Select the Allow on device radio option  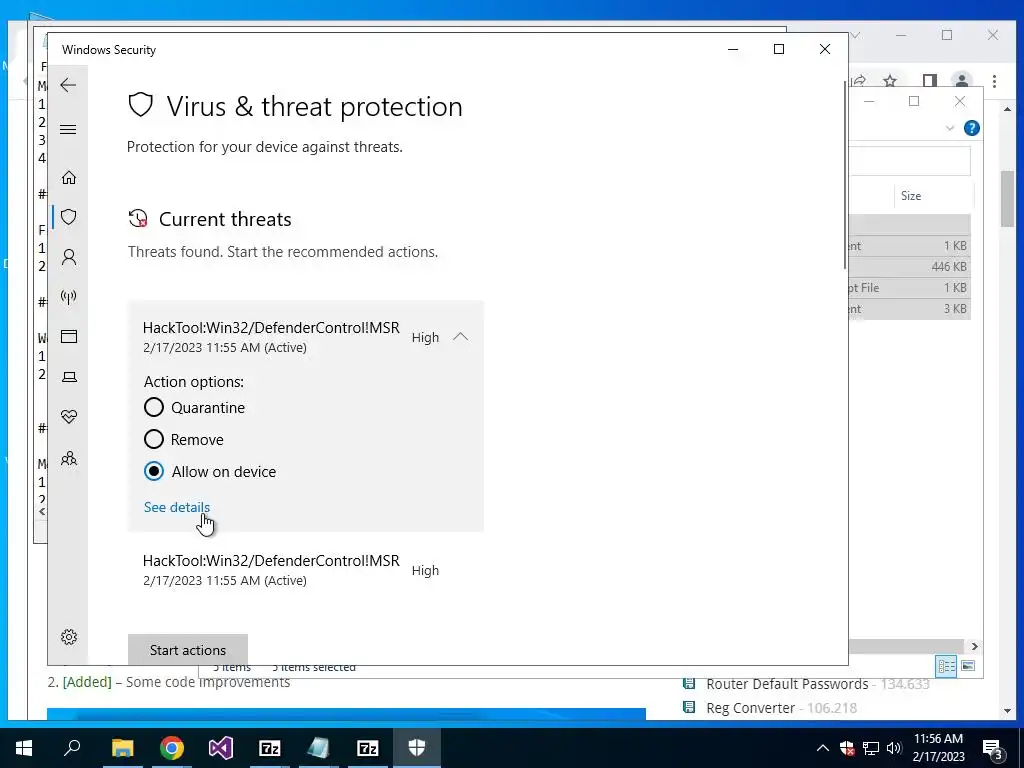pos(153,471)
